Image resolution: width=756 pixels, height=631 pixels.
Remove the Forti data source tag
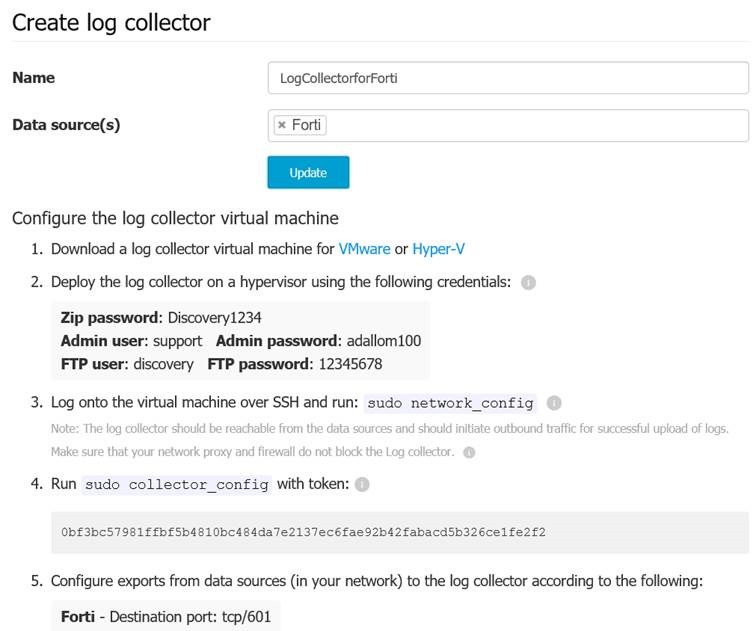(x=282, y=125)
